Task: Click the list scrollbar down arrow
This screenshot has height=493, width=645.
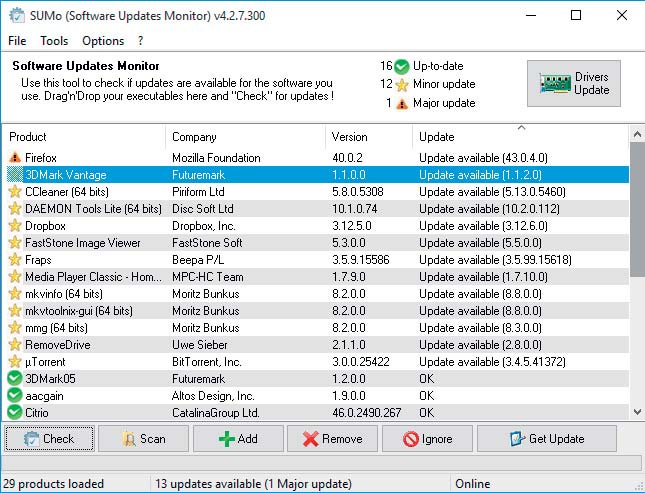Action: (x=637, y=412)
